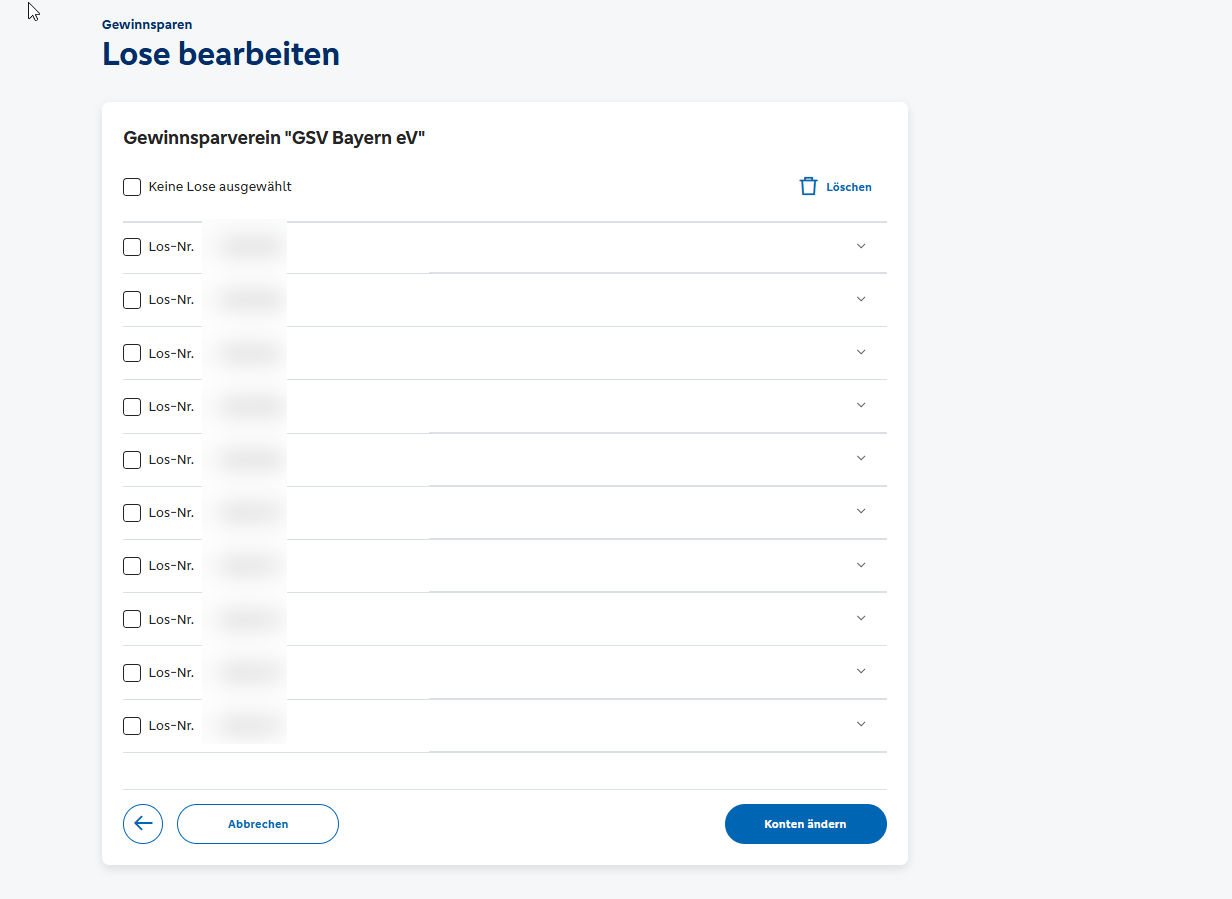The image size is (1232, 899).
Task: Enable the seventh Los-Nr. checkbox
Action: [131, 565]
